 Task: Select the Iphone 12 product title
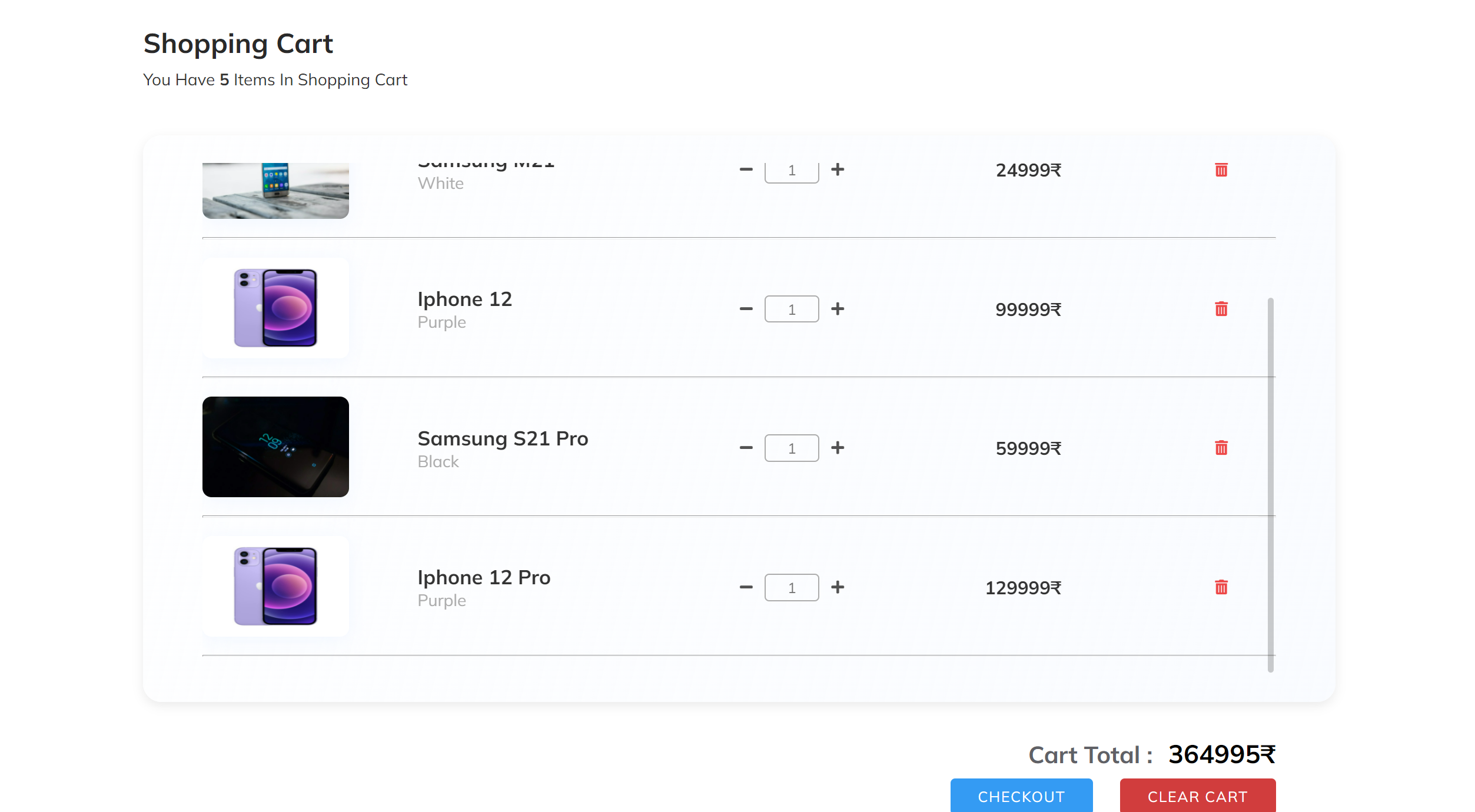click(x=464, y=299)
